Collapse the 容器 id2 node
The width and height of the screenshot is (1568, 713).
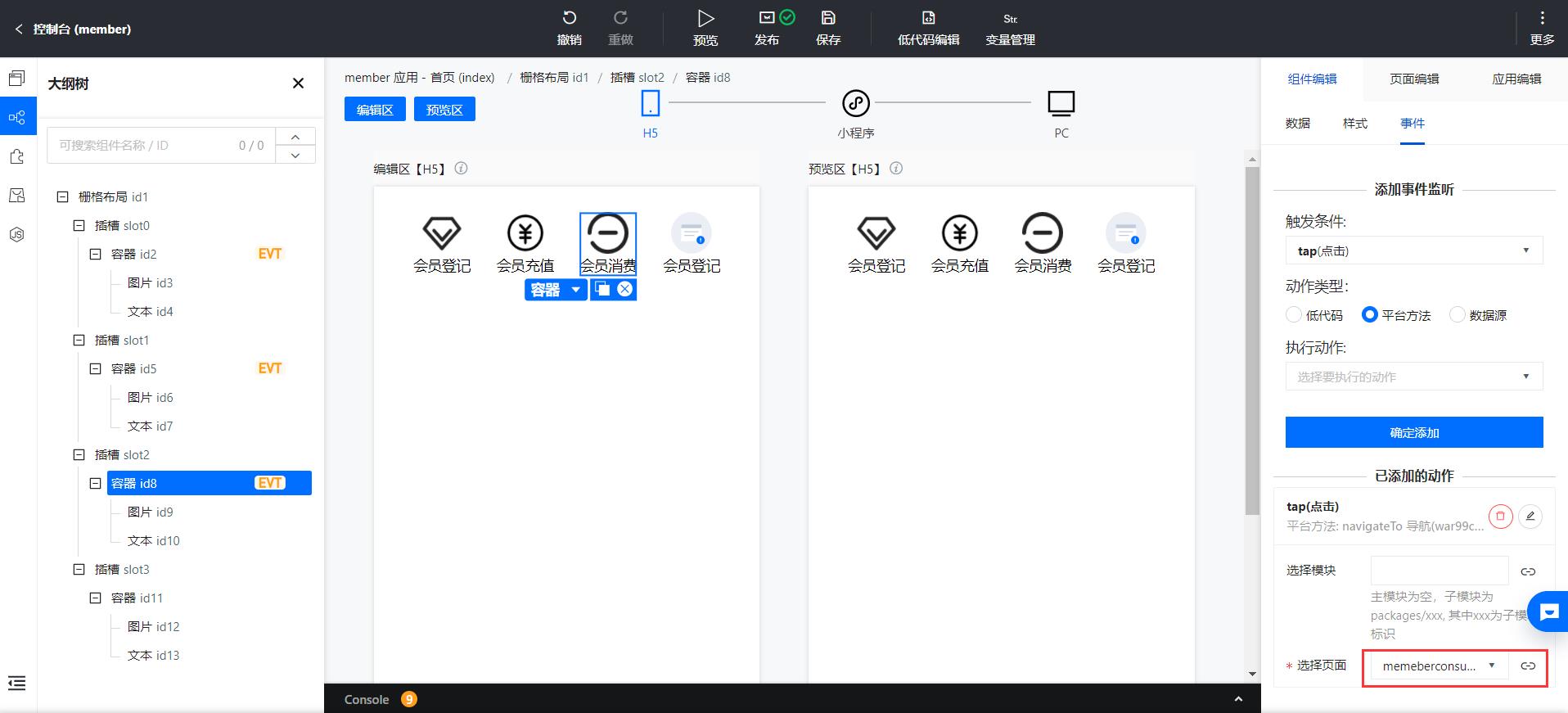coord(95,254)
